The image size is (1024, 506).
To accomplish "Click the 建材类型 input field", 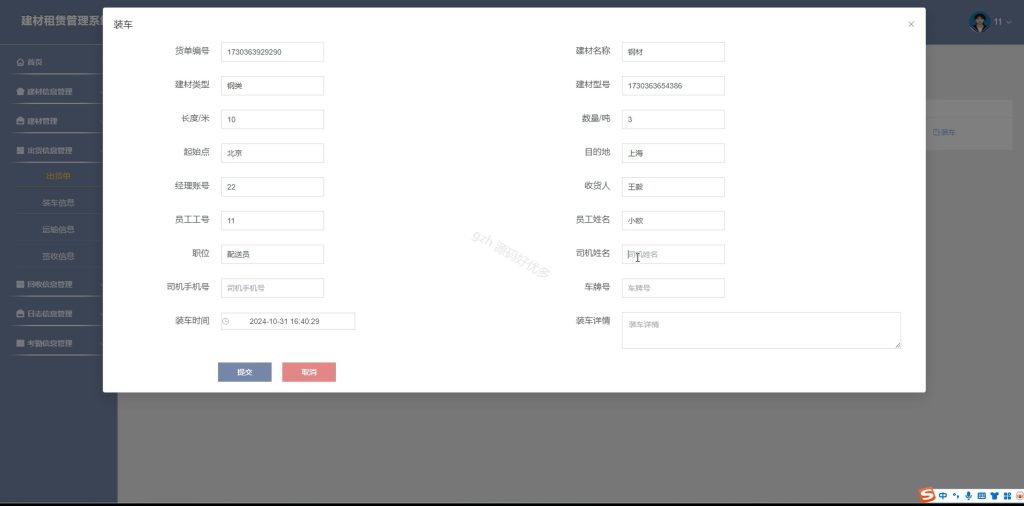I will pyautogui.click(x=272, y=86).
